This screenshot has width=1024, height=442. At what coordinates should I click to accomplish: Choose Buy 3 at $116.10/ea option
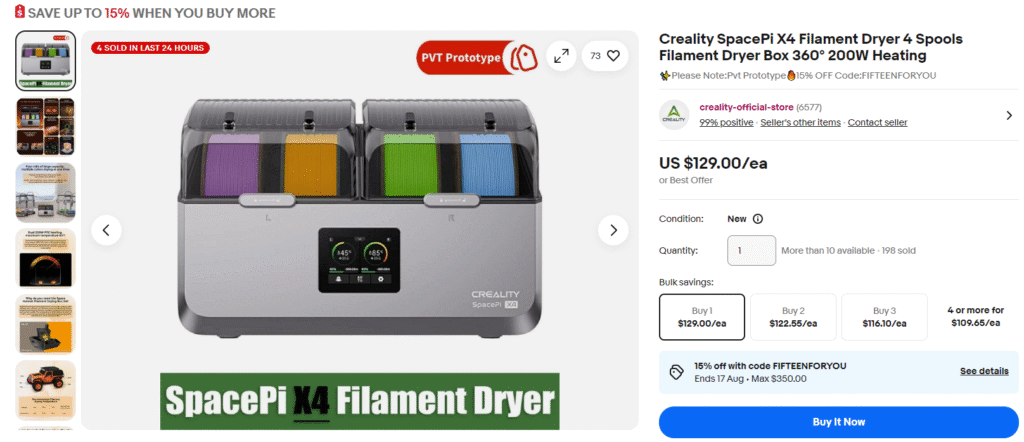tap(884, 317)
